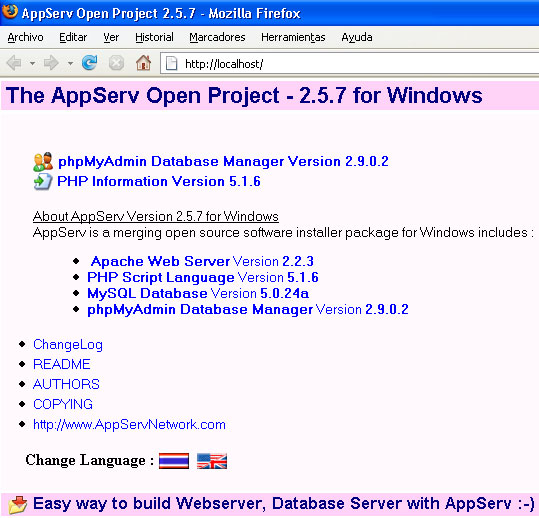
Task: Open the Apache Web Server link
Action: [x=202, y=262]
